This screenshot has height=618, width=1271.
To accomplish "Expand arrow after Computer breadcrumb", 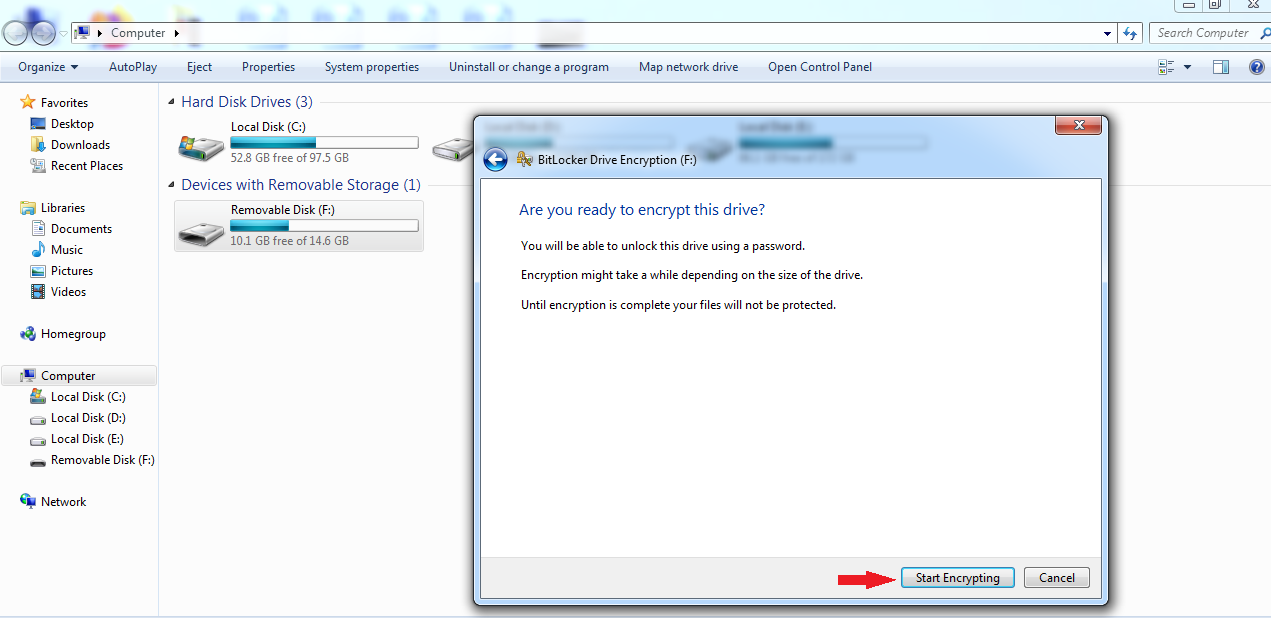I will click(x=177, y=33).
